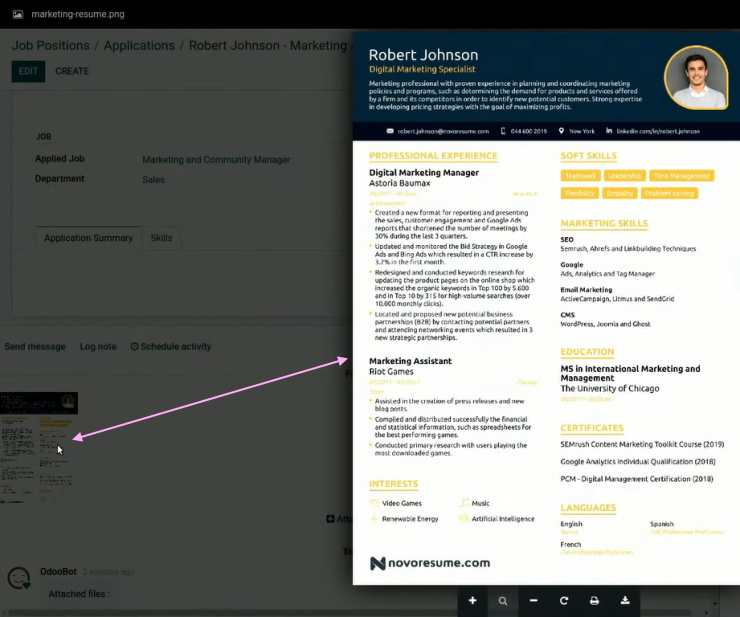Screen dimensions: 740x617
Task: Click the Leadership soft skill tag
Action: [624, 176]
